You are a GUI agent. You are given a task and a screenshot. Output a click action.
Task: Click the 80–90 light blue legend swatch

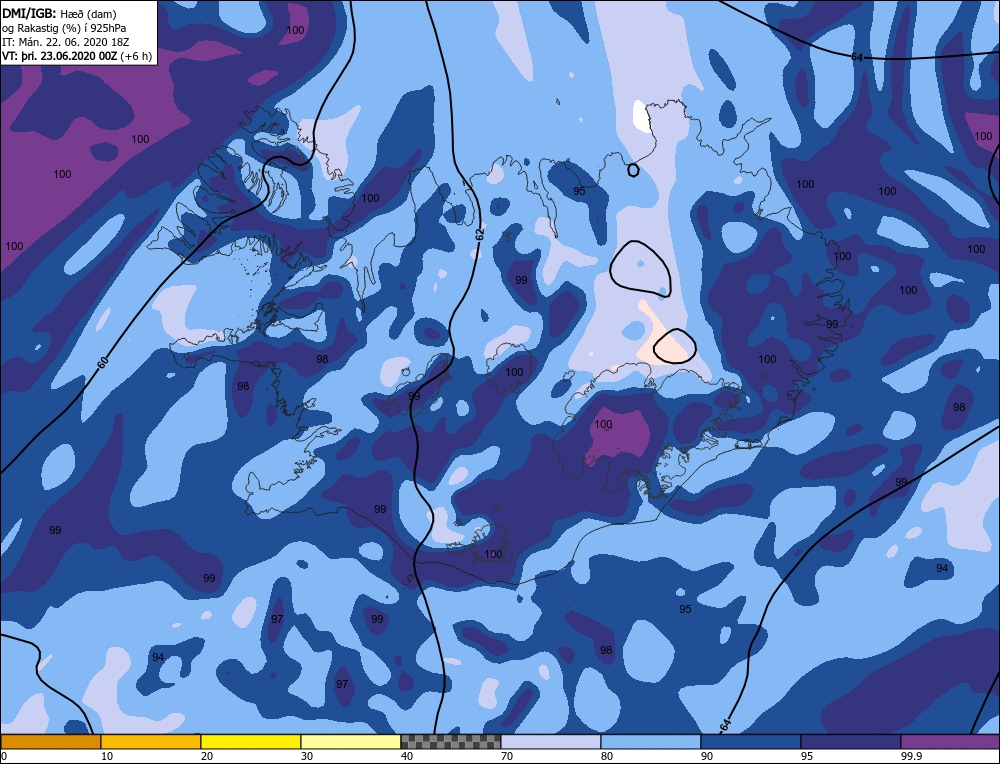(x=651, y=741)
